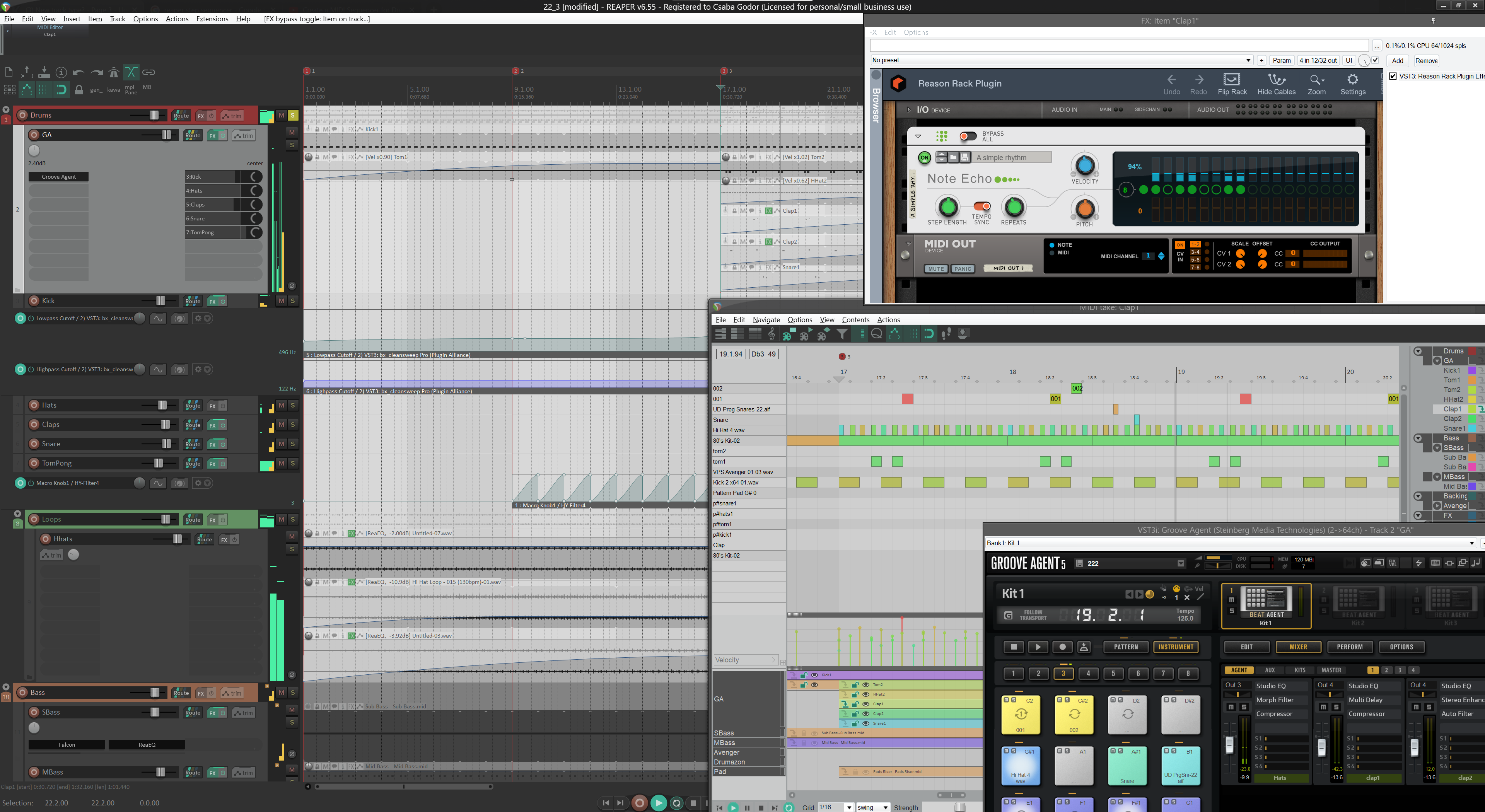Click the Undo arrow in REAPER's main toolbar
The height and width of the screenshot is (812, 1485).
point(79,72)
